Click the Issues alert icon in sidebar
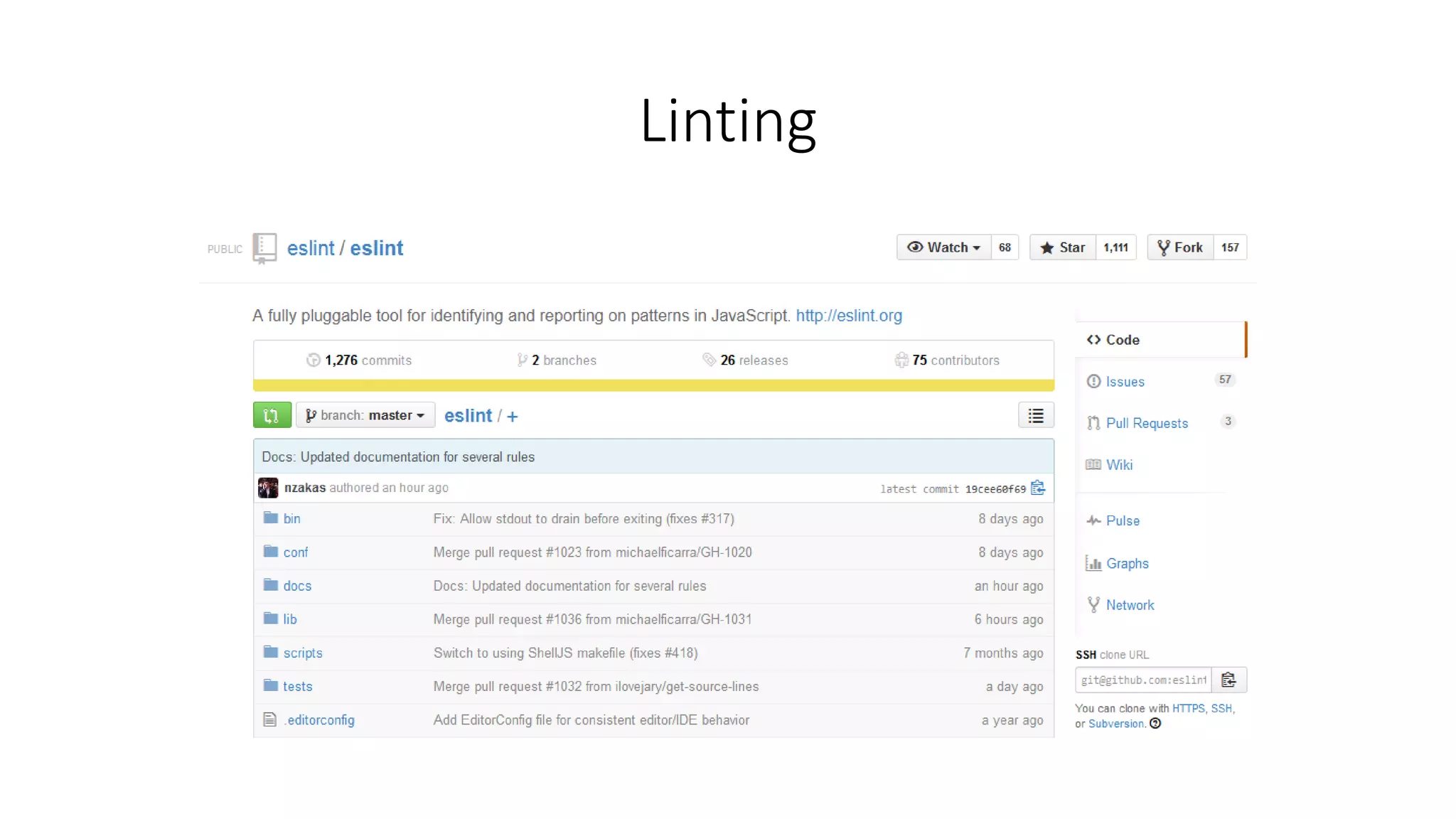Screen dimensions: 1456x819 point(1093,382)
